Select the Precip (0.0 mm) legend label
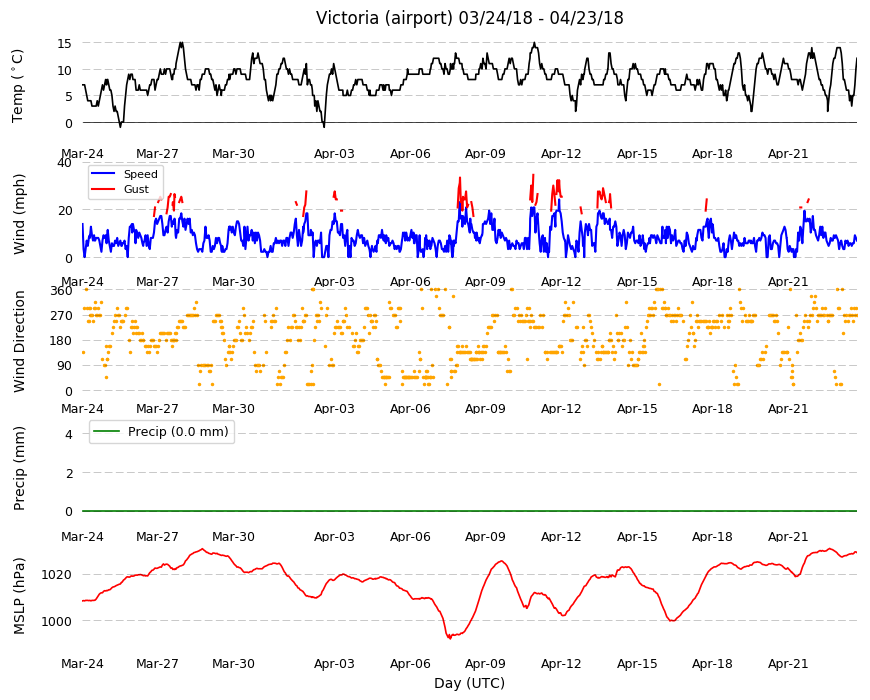This screenshot has height=700, width=870. [x=178, y=432]
